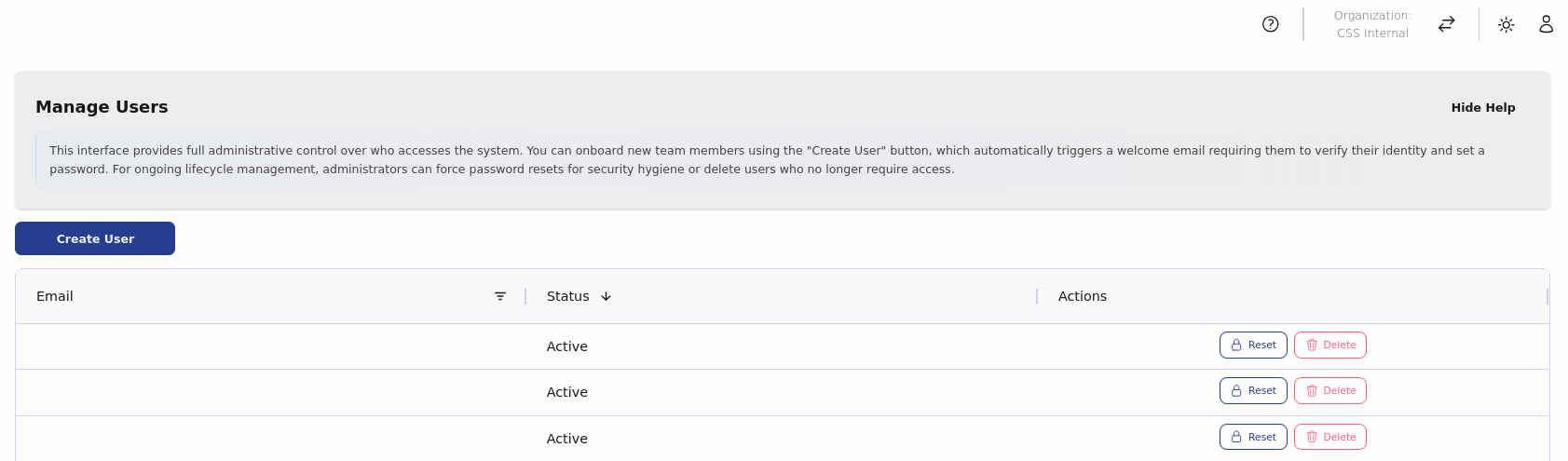Toggle the light/dark theme sun icon
This screenshot has width=1568, height=461.
(x=1506, y=25)
